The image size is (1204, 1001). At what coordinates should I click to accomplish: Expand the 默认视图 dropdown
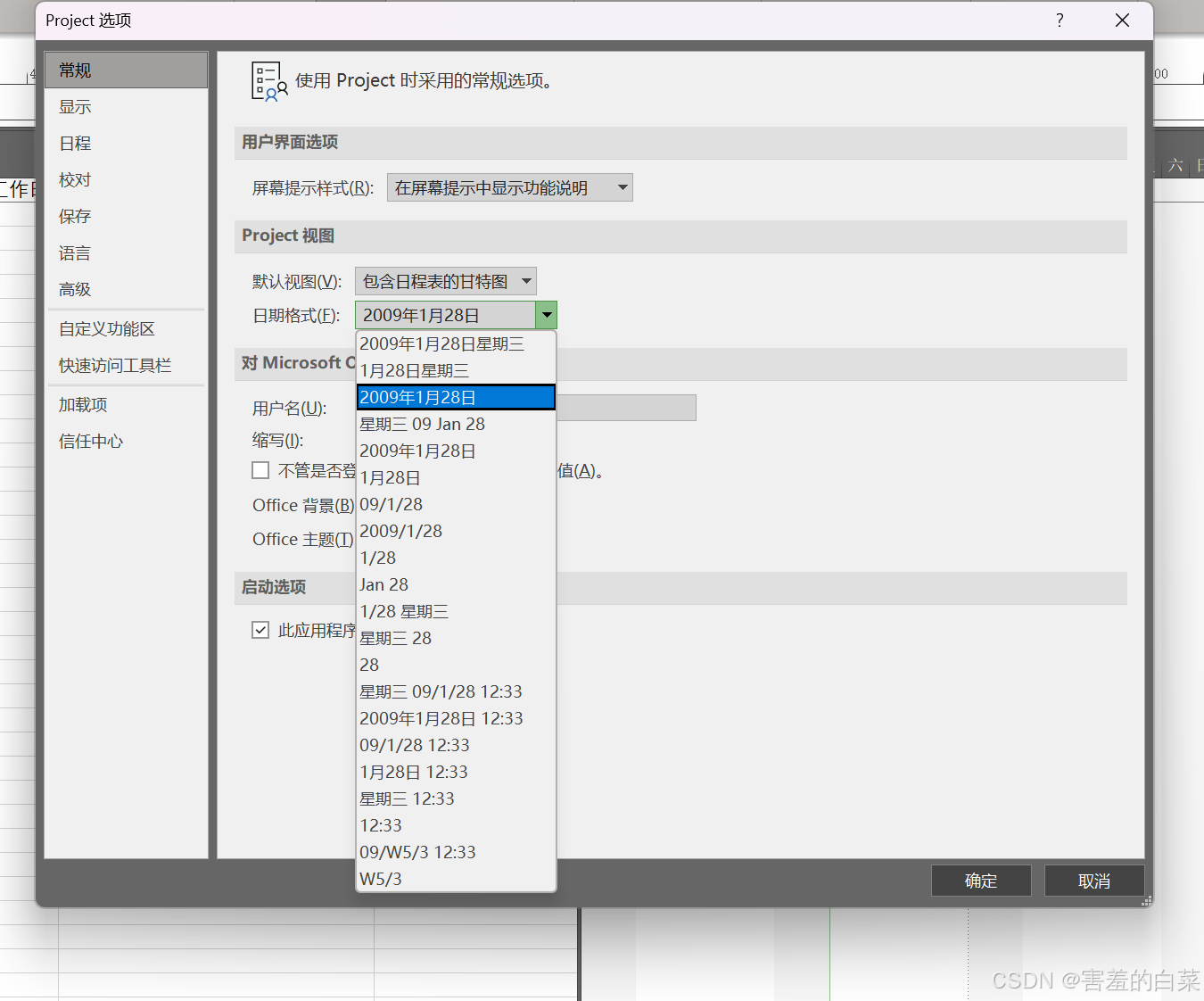pos(446,281)
